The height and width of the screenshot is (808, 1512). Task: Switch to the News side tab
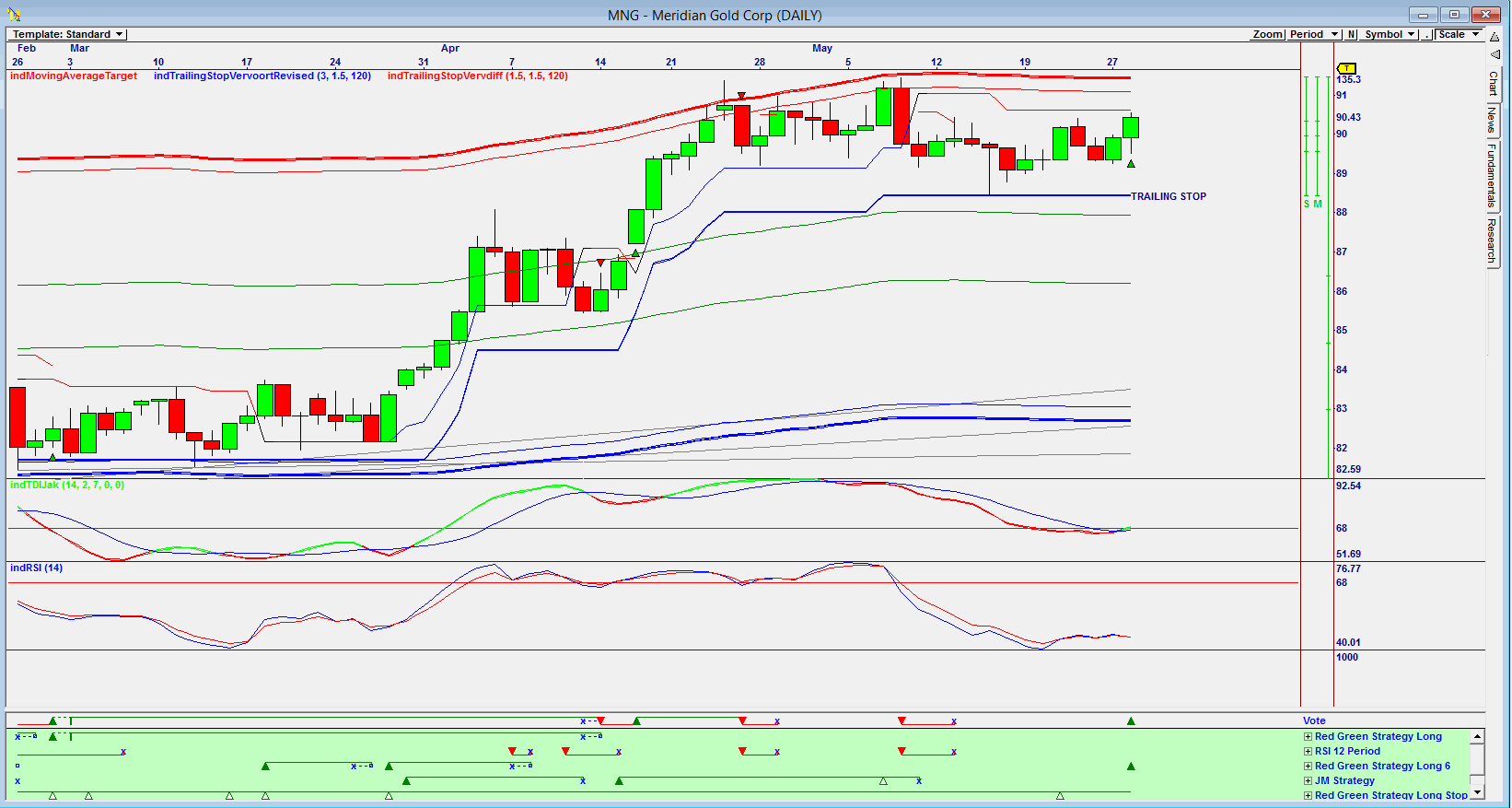pos(1494,121)
